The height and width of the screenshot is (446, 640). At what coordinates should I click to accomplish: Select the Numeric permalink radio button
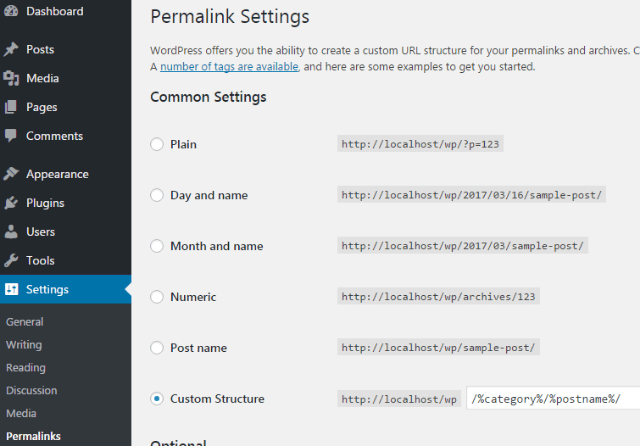click(x=157, y=297)
